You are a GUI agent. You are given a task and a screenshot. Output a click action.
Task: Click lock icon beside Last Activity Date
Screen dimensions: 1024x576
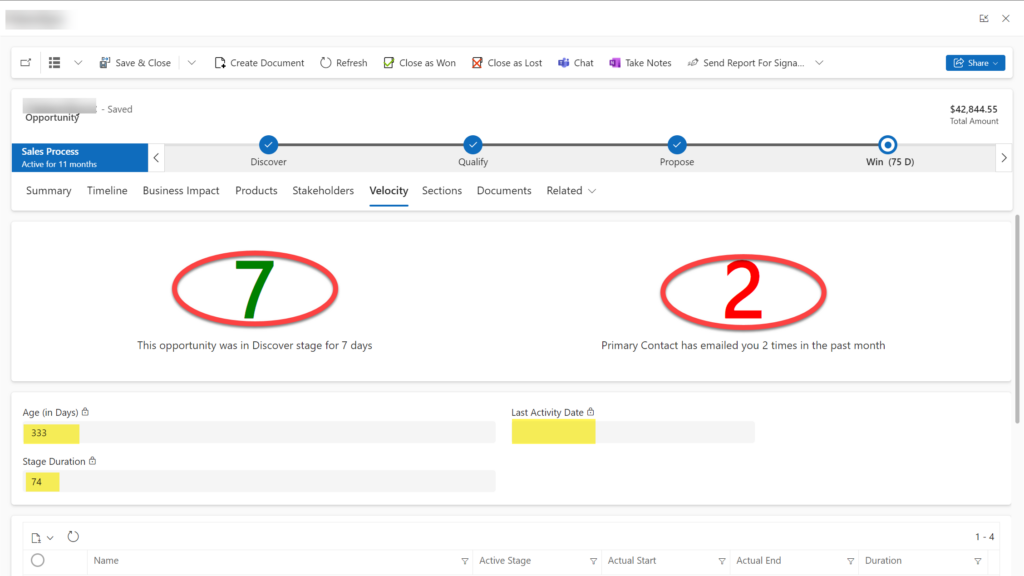click(590, 412)
